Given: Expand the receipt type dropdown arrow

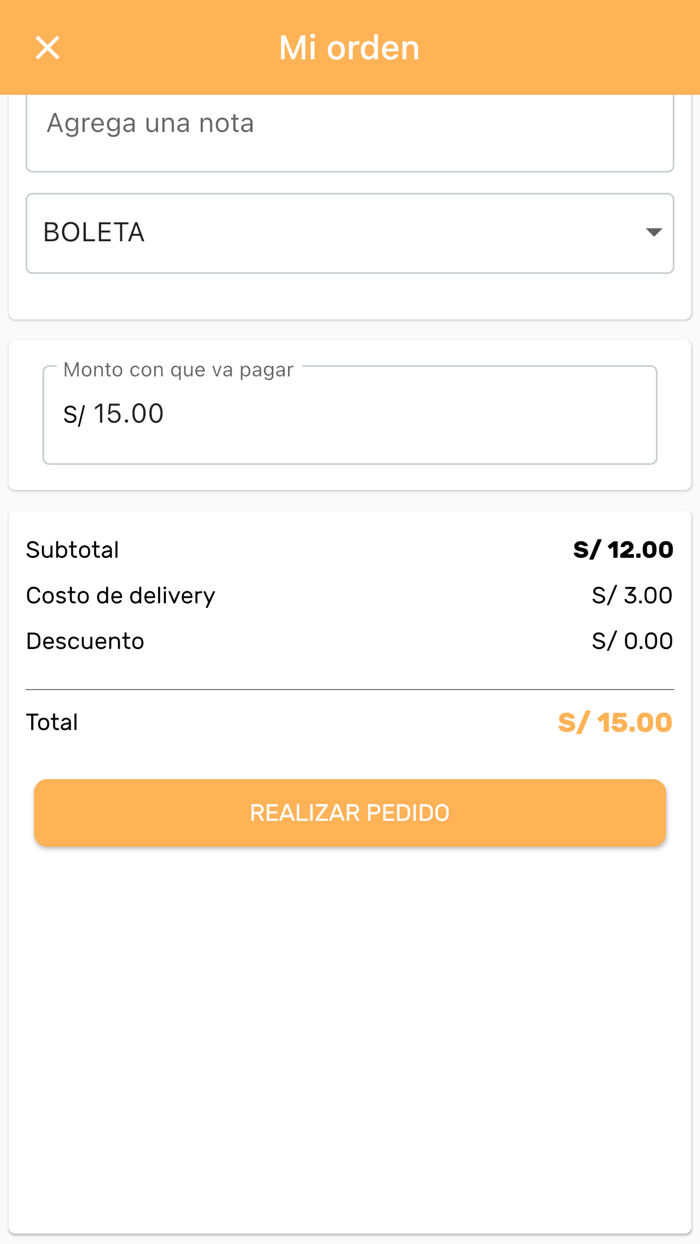Looking at the screenshot, I should tap(653, 233).
